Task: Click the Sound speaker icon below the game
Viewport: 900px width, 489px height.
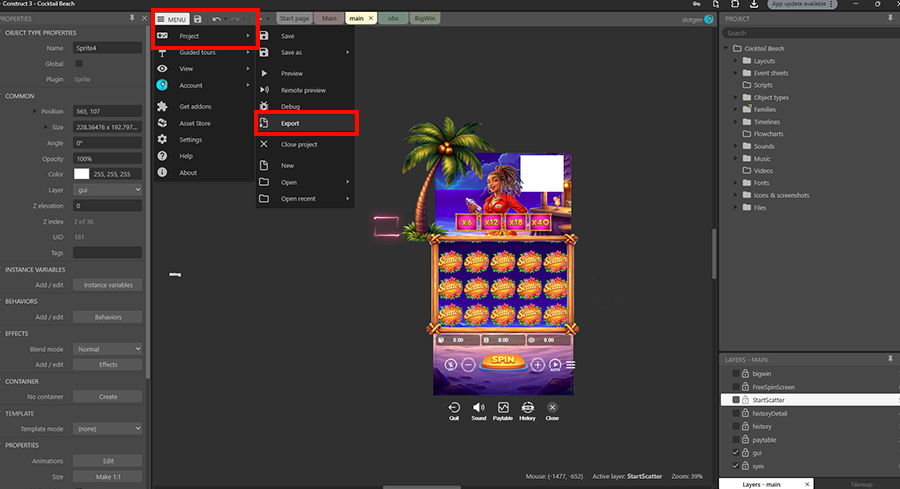Action: (x=479, y=408)
